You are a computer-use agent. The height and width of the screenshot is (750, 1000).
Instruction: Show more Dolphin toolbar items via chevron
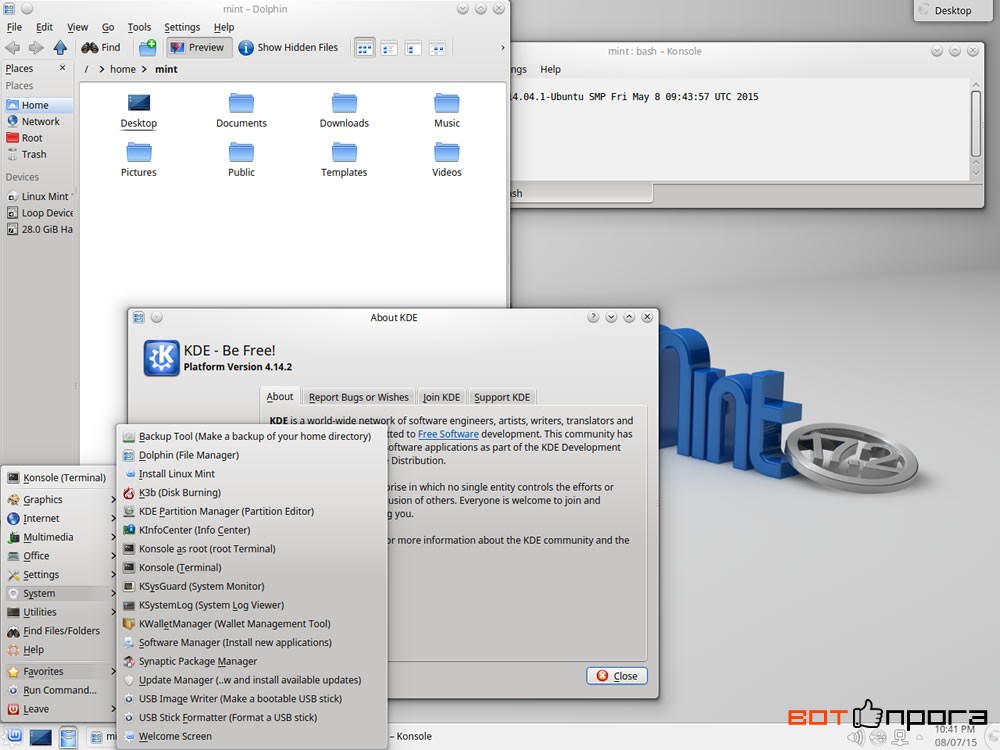[503, 47]
